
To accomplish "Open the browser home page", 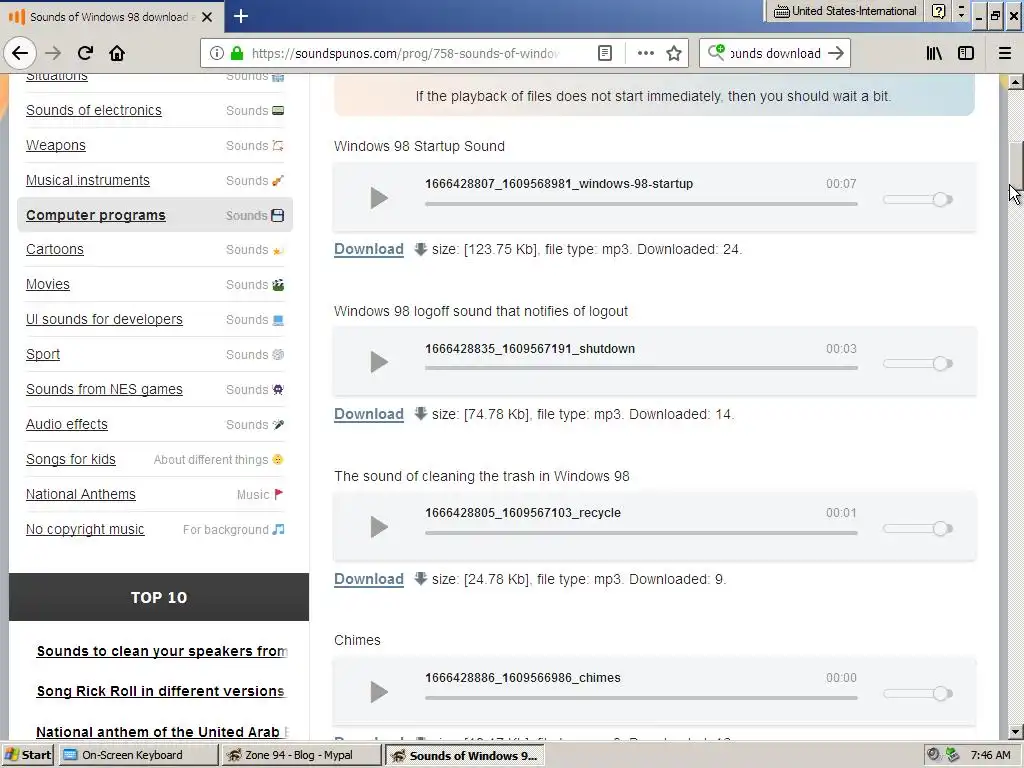I will click(x=117, y=53).
